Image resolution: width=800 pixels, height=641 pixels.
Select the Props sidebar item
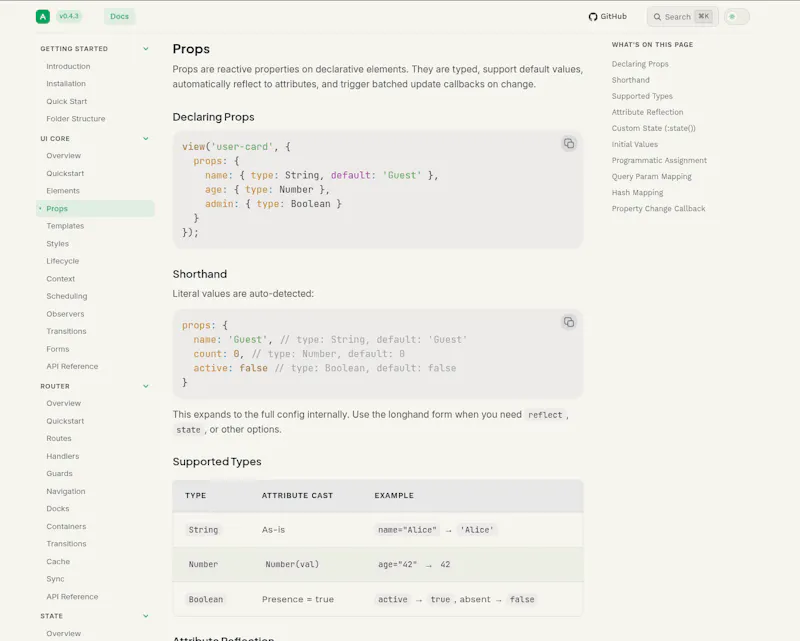click(x=95, y=208)
